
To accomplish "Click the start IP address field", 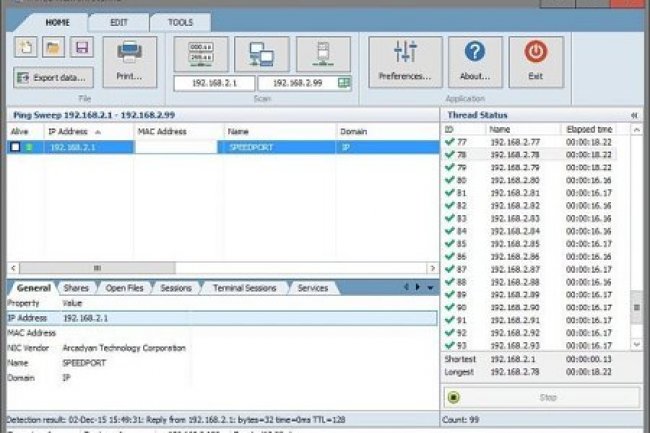I will point(214,83).
